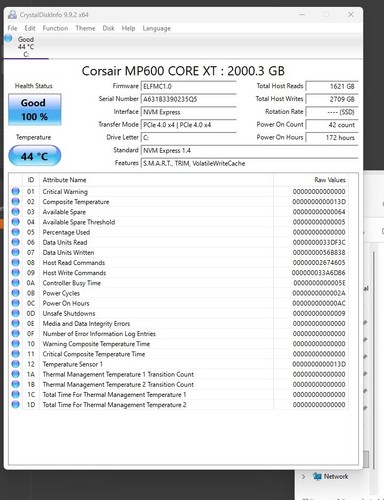Select the Critical Warning attribute name
Screen dimensions: 384x500
tap(65, 192)
